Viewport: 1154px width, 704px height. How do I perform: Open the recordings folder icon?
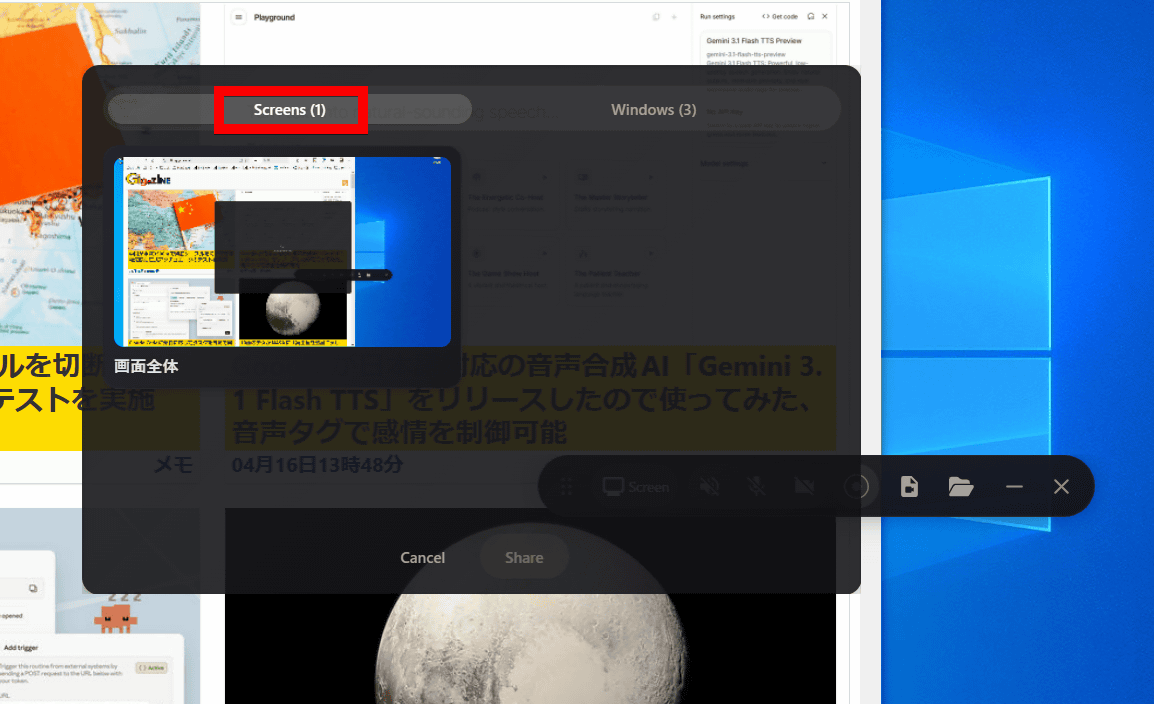coord(961,487)
